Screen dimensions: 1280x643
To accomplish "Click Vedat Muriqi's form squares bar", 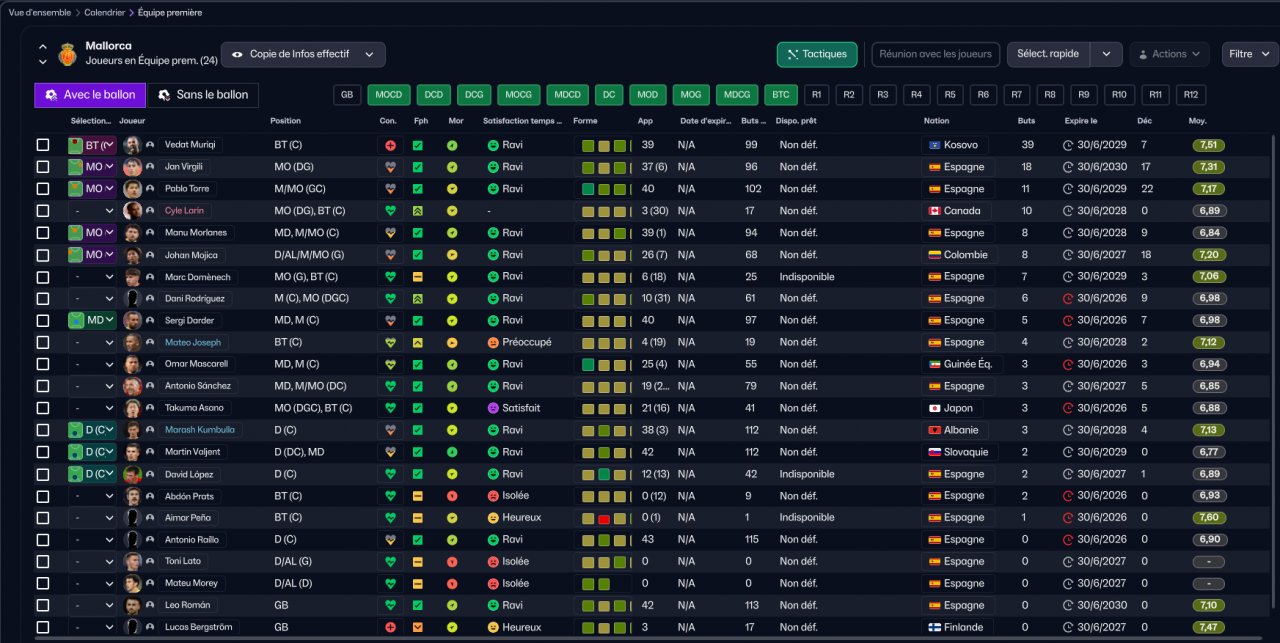I will pyautogui.click(x=603, y=145).
